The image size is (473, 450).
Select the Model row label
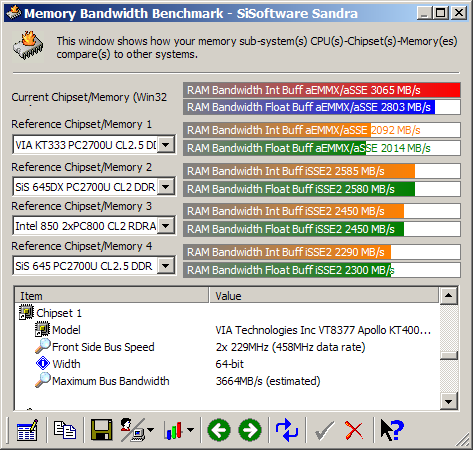[66, 330]
